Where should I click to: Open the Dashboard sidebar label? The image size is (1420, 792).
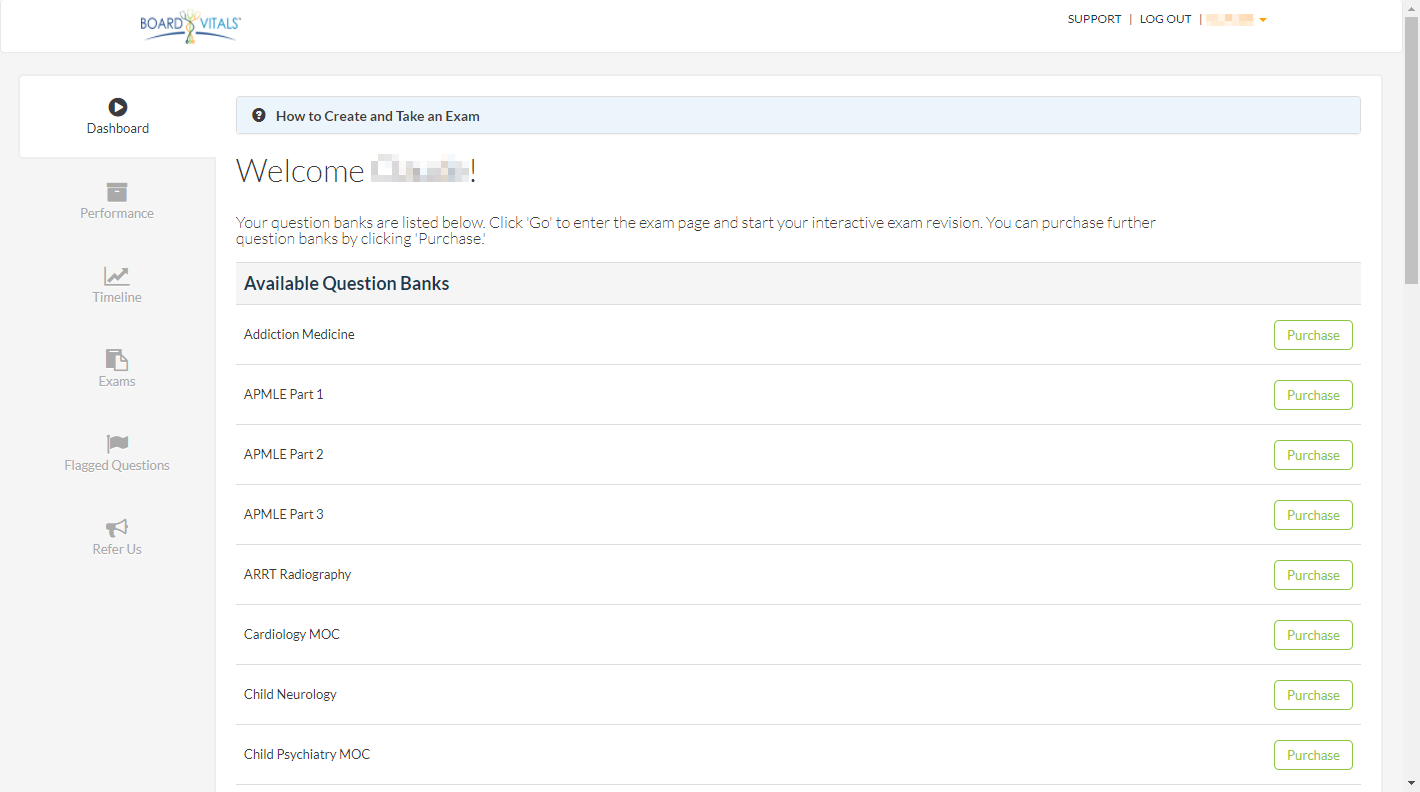118,128
